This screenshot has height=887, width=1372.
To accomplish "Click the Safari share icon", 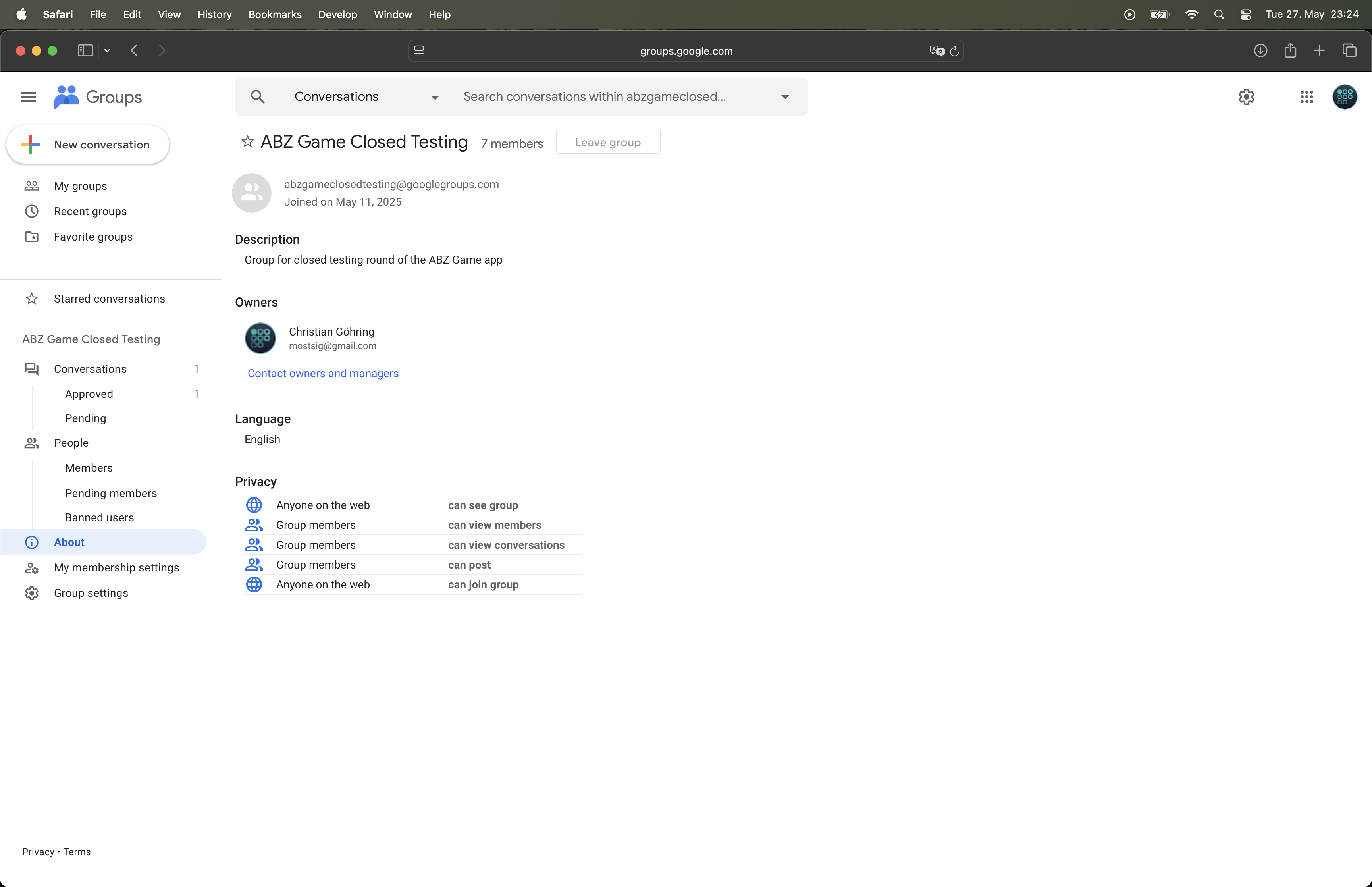I will coord(1290,51).
